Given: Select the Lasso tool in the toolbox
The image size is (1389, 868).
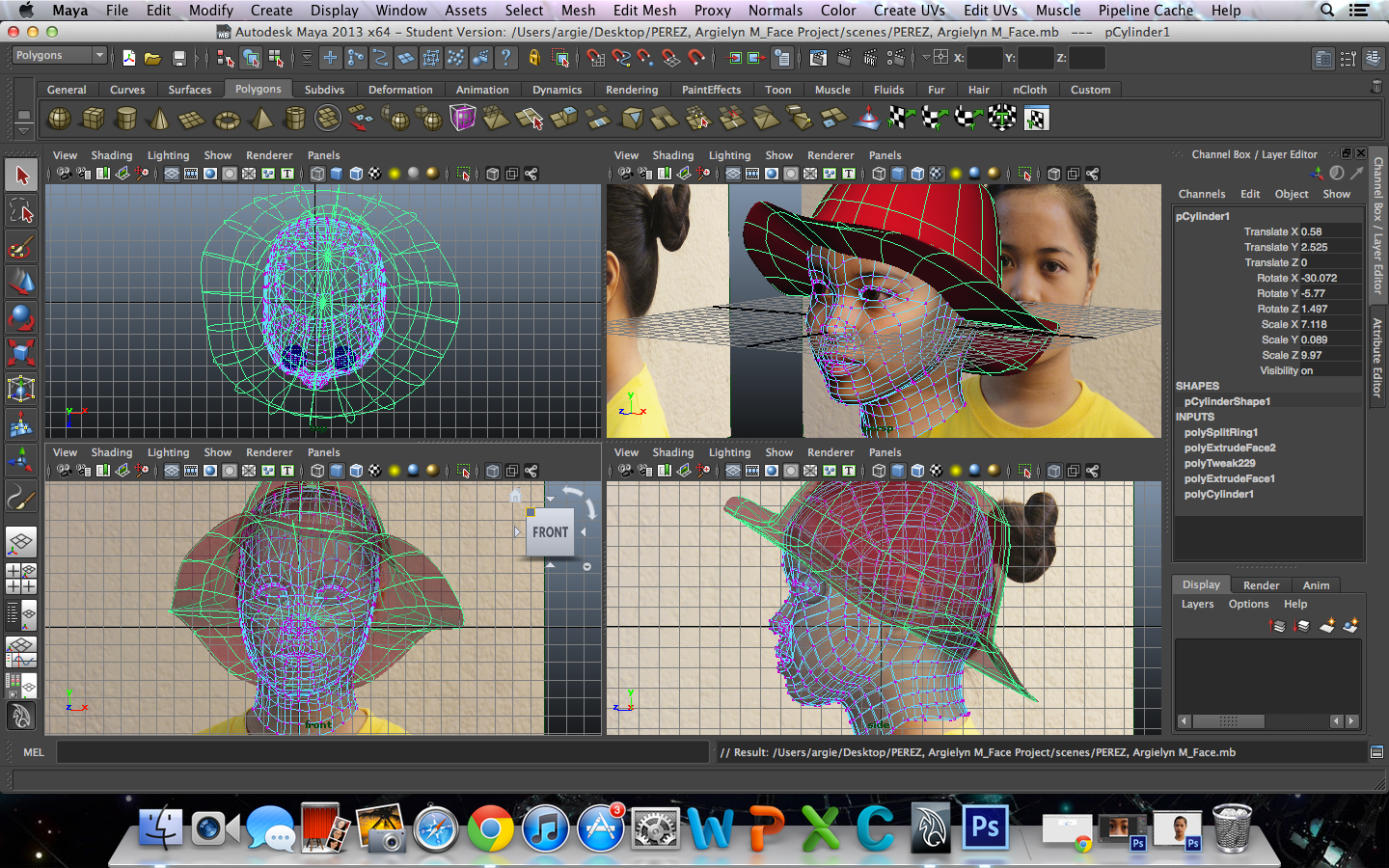Looking at the screenshot, I should point(21,211).
